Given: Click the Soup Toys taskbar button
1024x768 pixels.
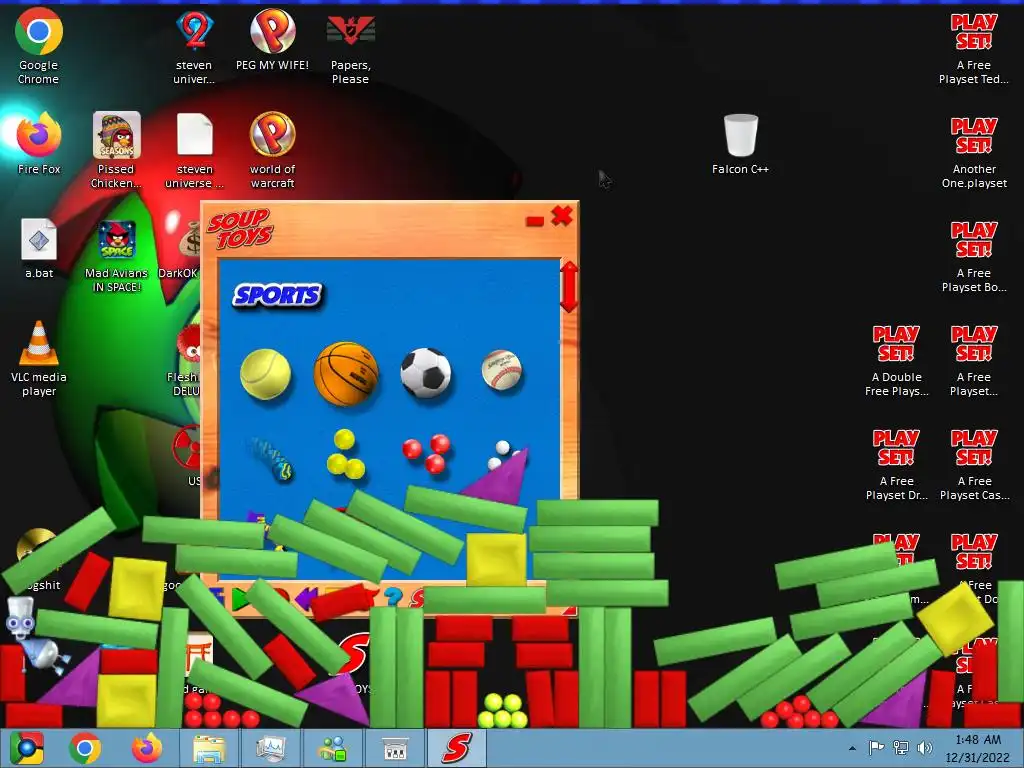Looking at the screenshot, I should tap(456, 748).
